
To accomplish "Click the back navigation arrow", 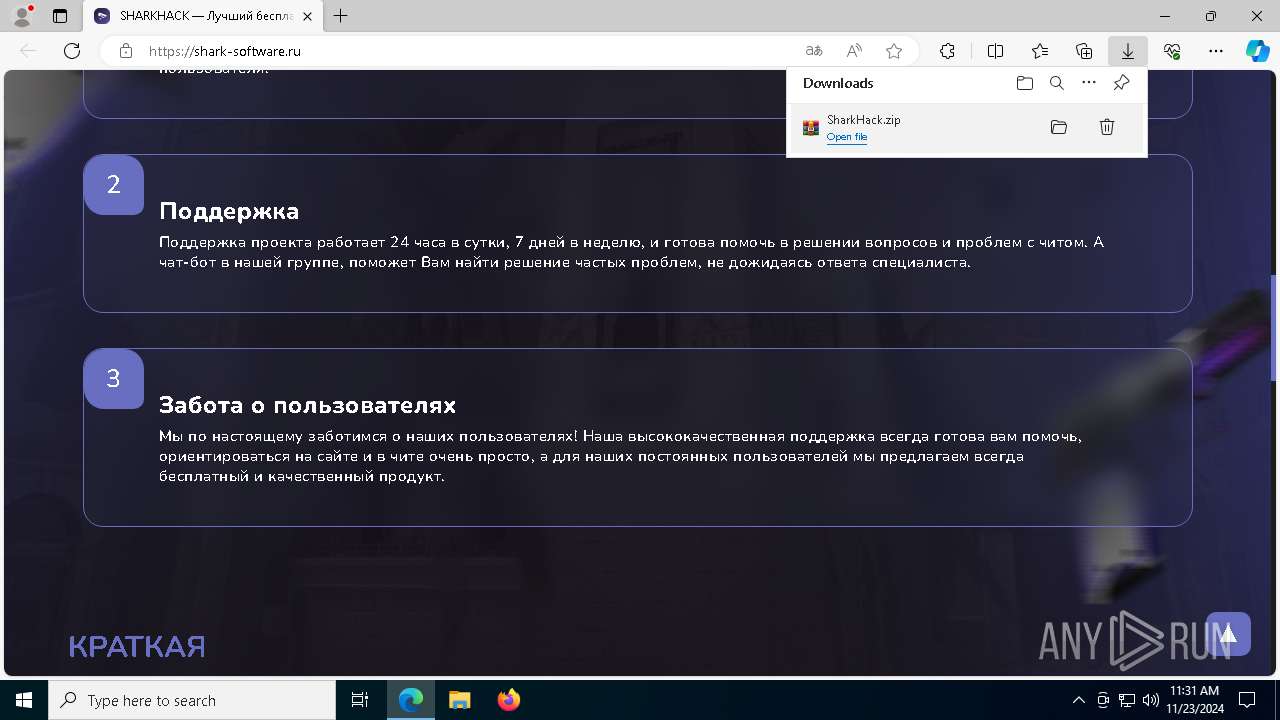I will pos(28,51).
